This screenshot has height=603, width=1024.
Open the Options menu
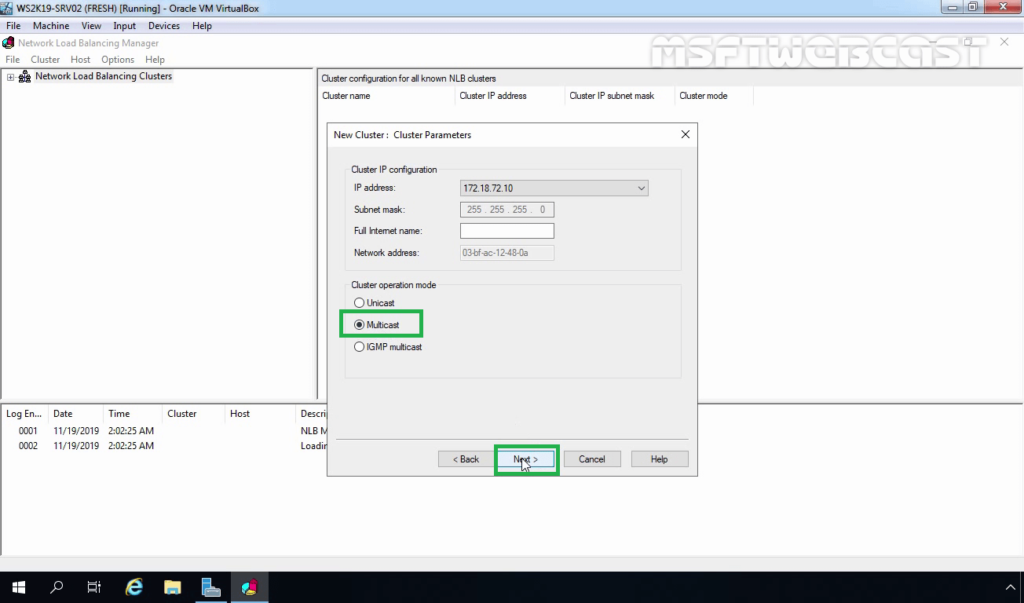pyautogui.click(x=118, y=59)
